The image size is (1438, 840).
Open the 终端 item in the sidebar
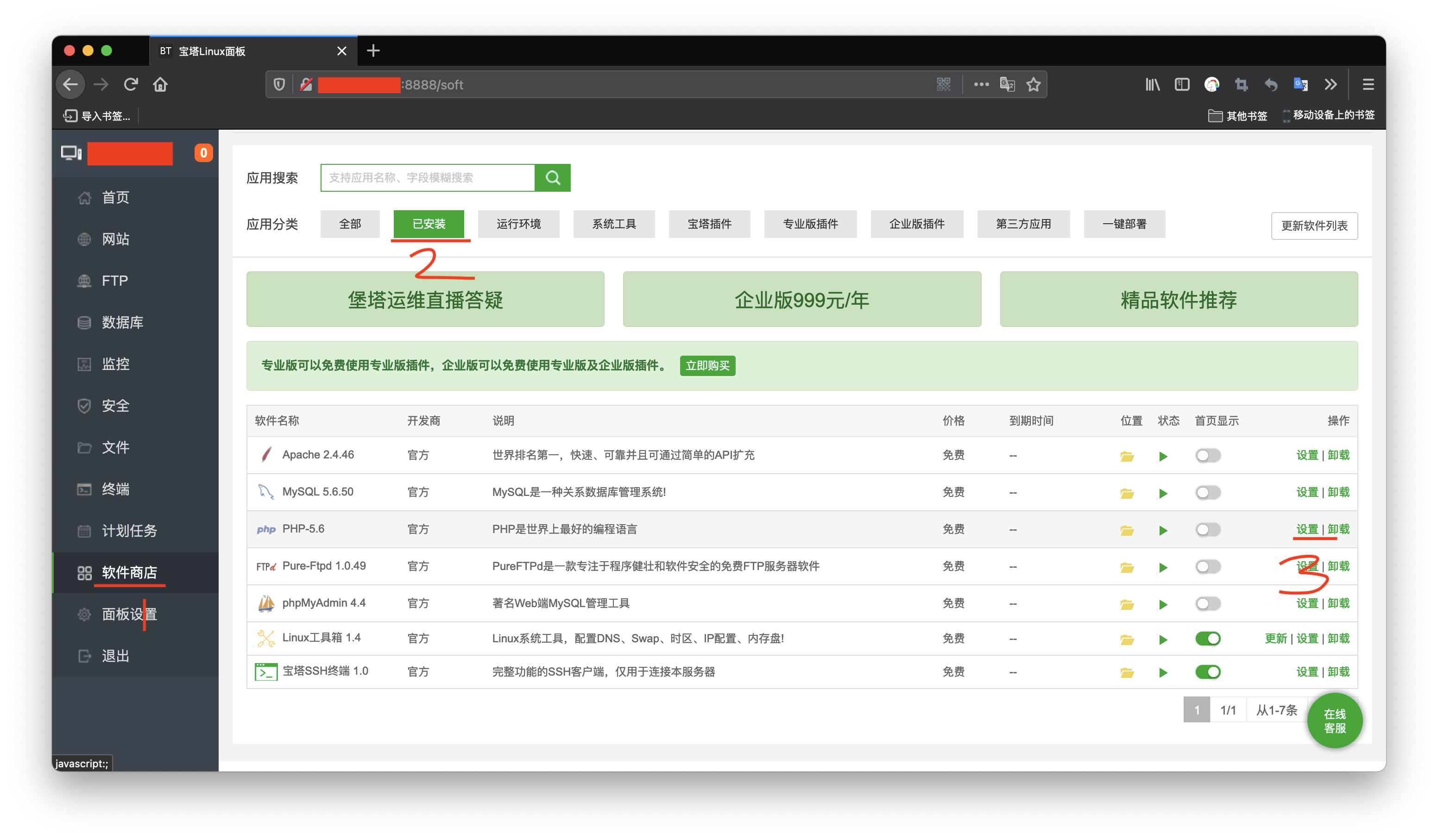click(116, 489)
